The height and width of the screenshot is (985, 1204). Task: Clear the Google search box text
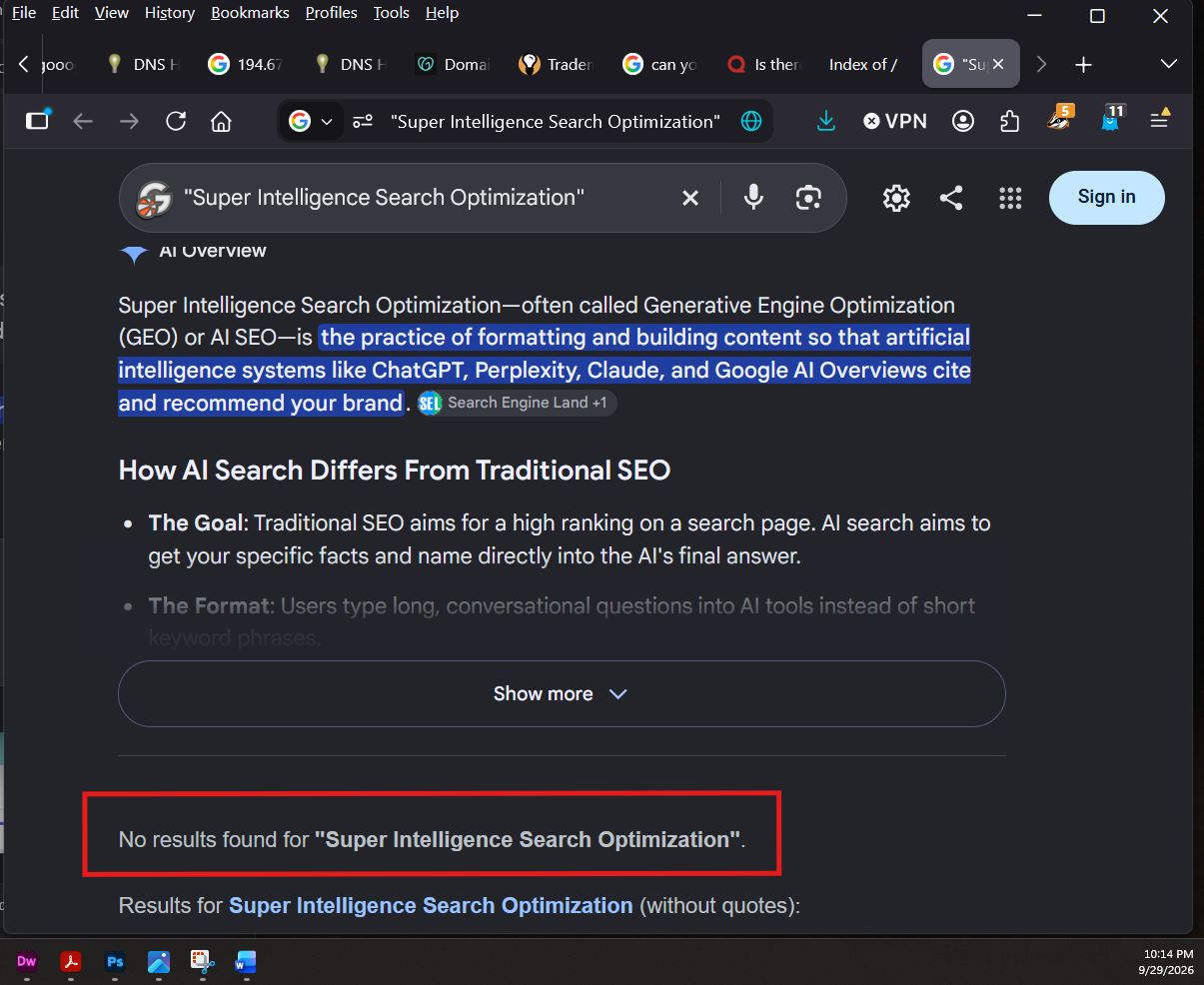[x=690, y=198]
